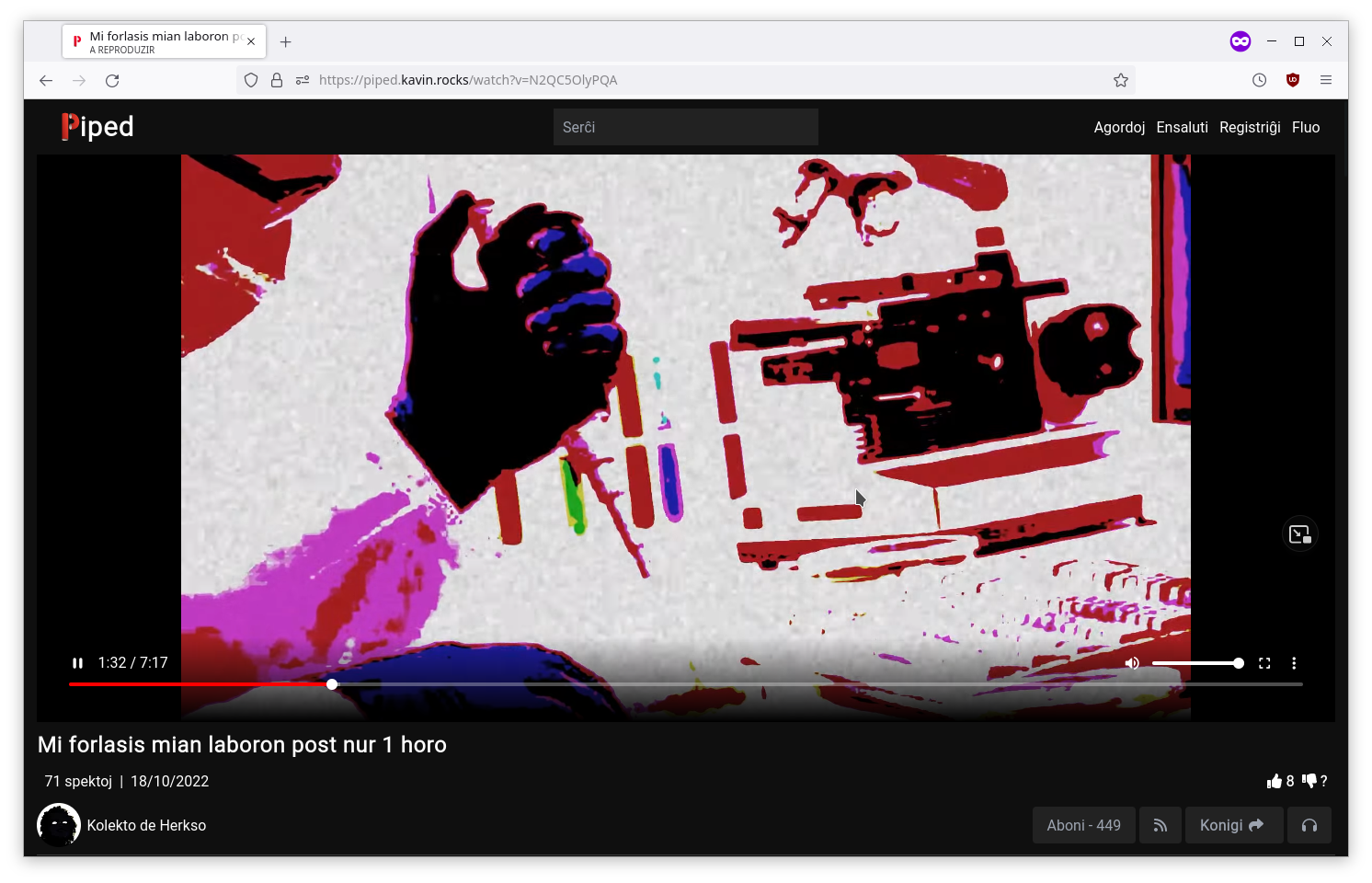Pause the video playback
The width and height of the screenshot is (1372, 883).
(78, 663)
